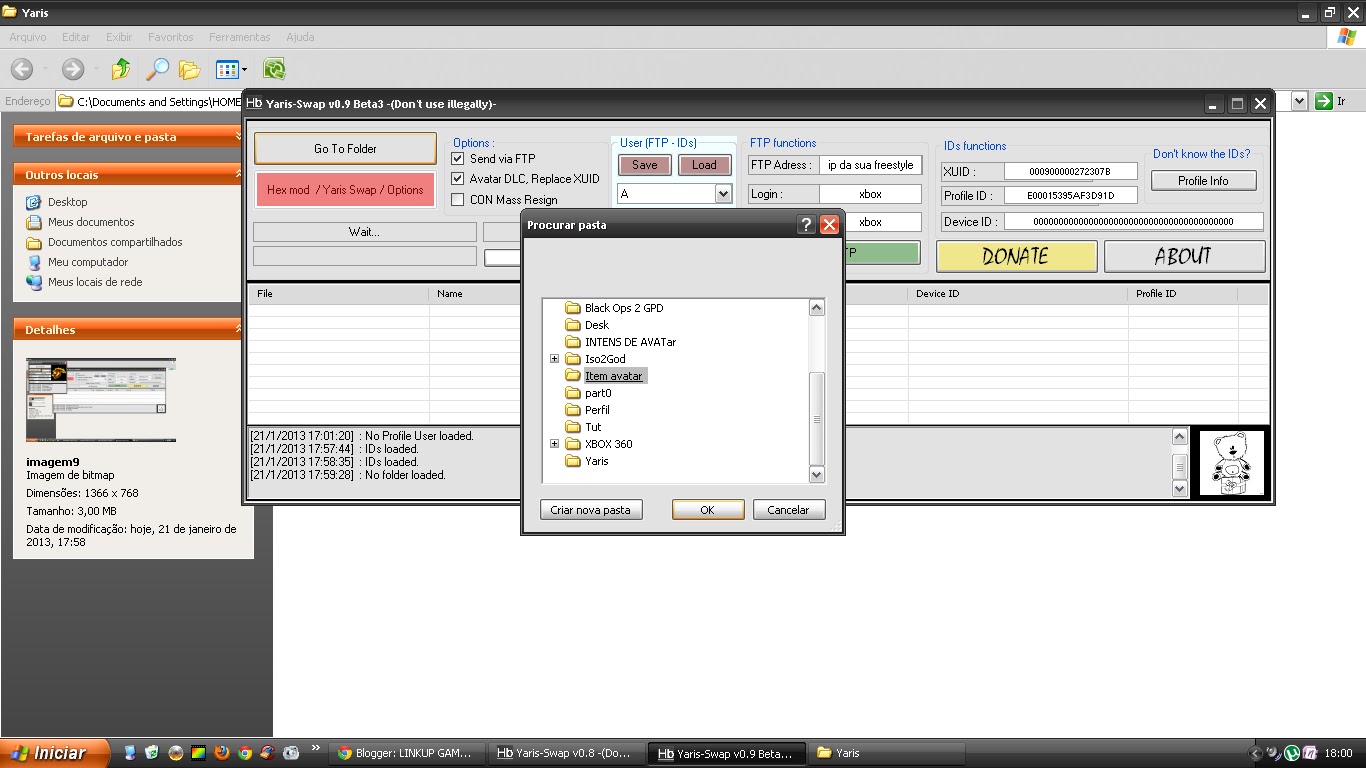Open the Views mode button in Explorer toolbar
Image resolution: width=1366 pixels, height=768 pixels.
coord(227,69)
